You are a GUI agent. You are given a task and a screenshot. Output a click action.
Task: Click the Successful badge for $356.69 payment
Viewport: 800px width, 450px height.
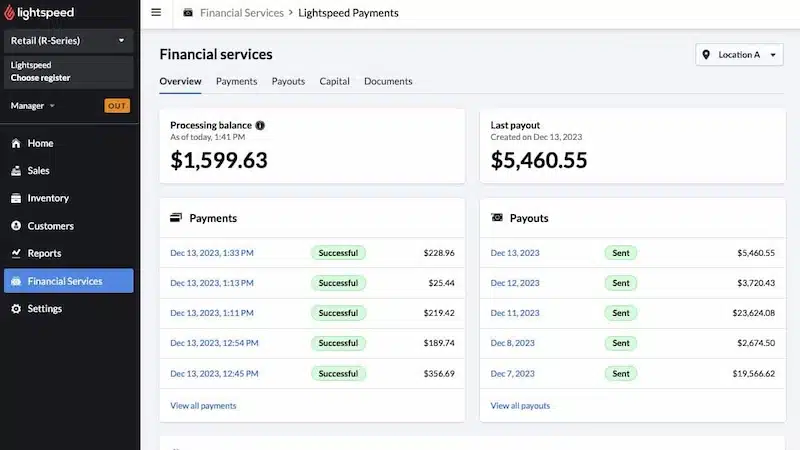tap(338, 373)
